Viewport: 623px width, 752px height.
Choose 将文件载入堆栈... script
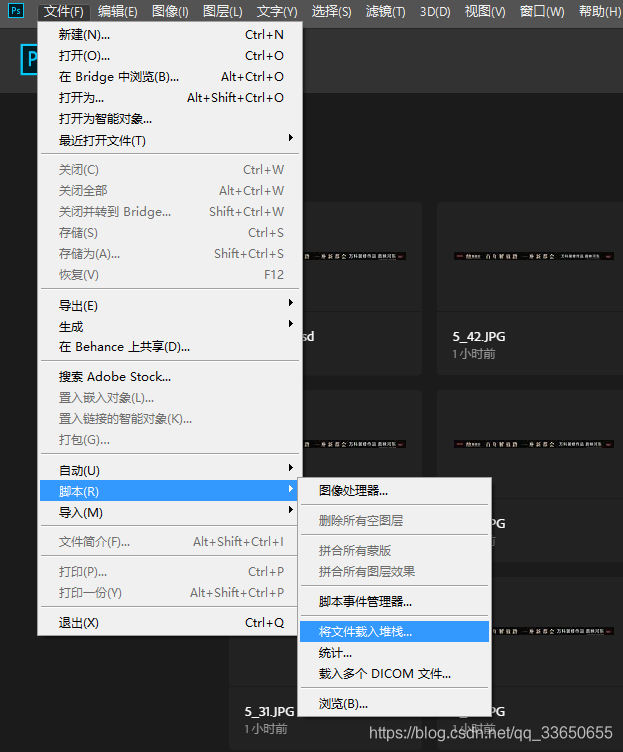394,632
